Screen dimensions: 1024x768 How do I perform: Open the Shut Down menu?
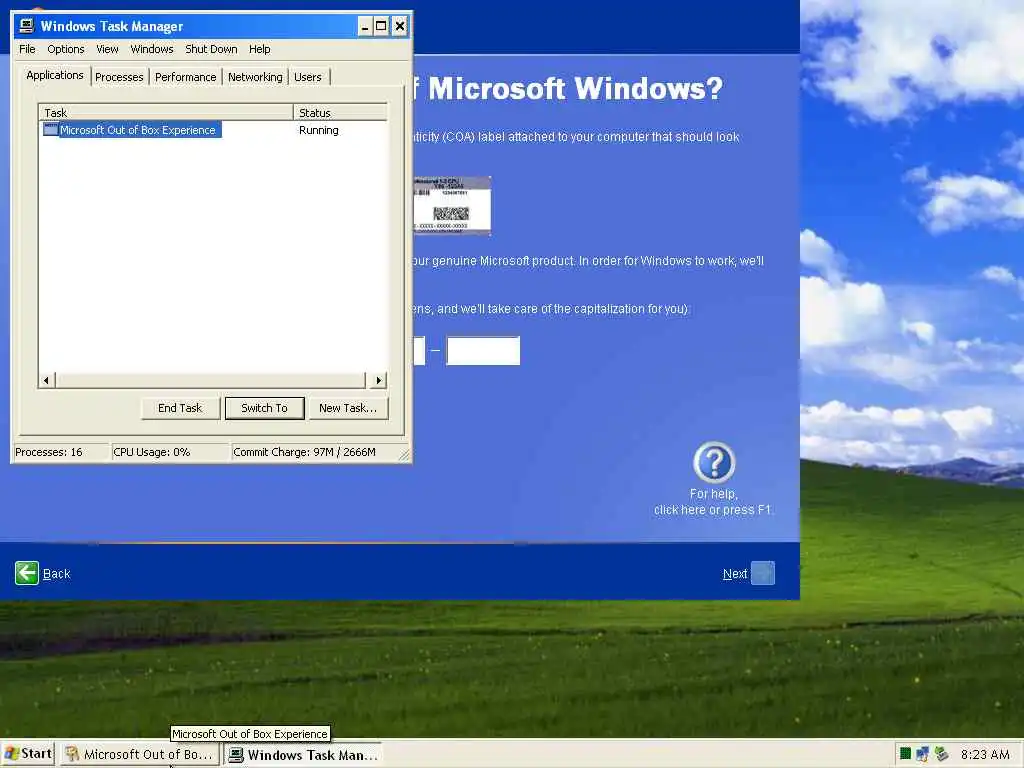coord(211,49)
